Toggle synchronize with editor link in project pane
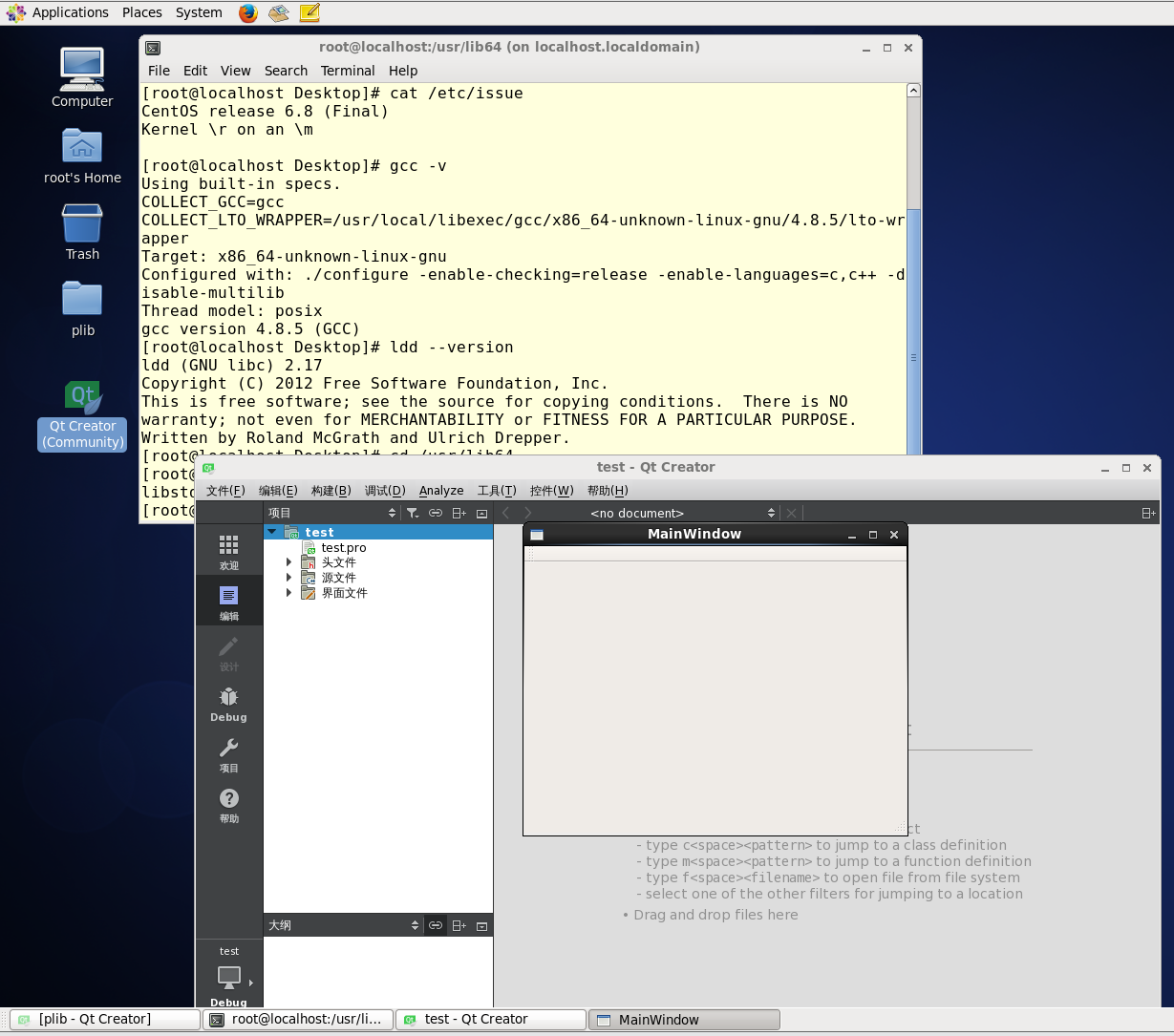Screen dimensions: 1174x1036 (436, 513)
